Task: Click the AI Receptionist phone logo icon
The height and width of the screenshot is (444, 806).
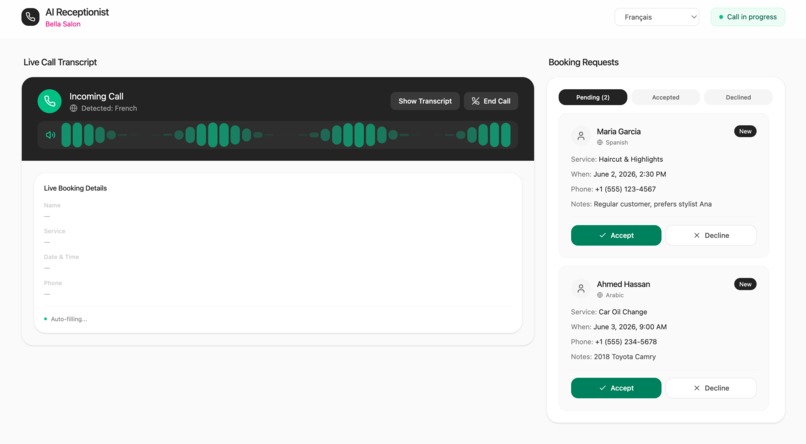Action: (30, 17)
